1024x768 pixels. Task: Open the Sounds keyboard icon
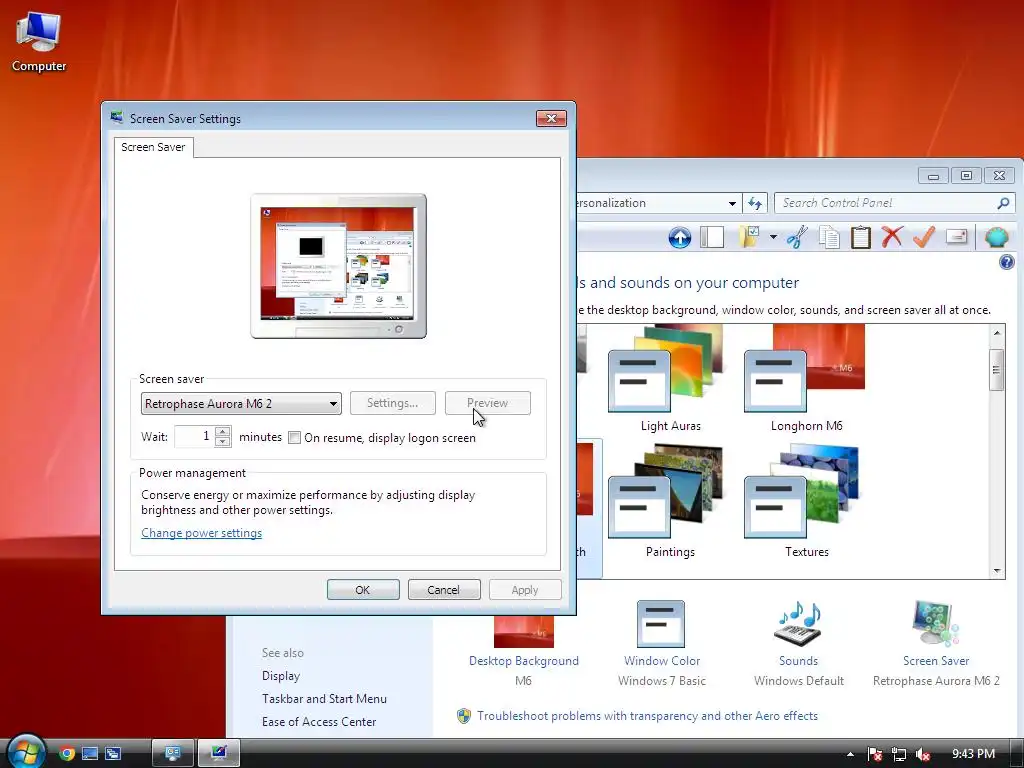[797, 624]
